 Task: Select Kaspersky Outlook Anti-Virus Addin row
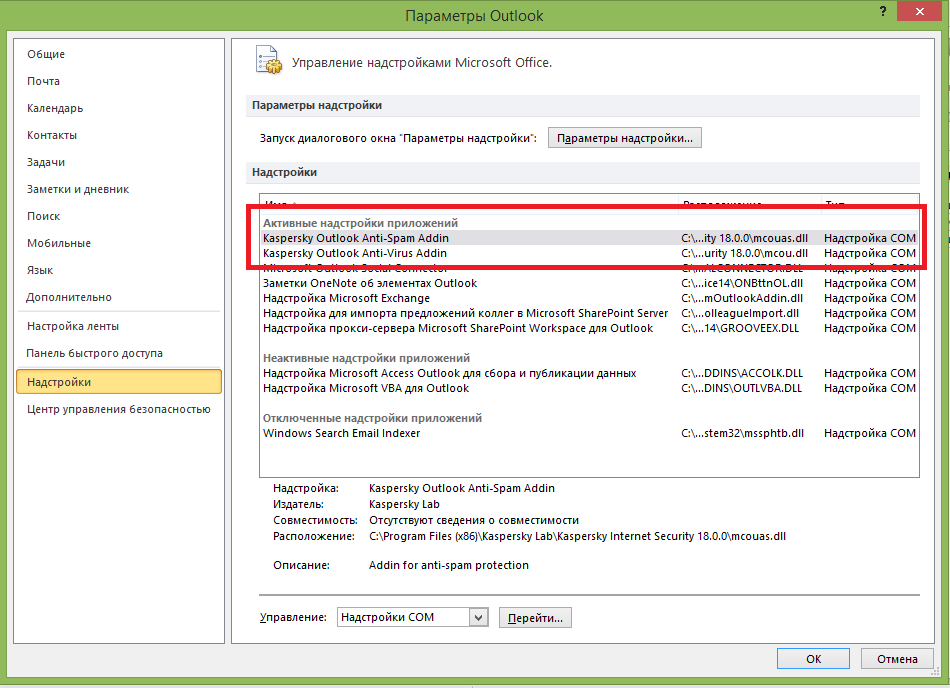point(589,253)
